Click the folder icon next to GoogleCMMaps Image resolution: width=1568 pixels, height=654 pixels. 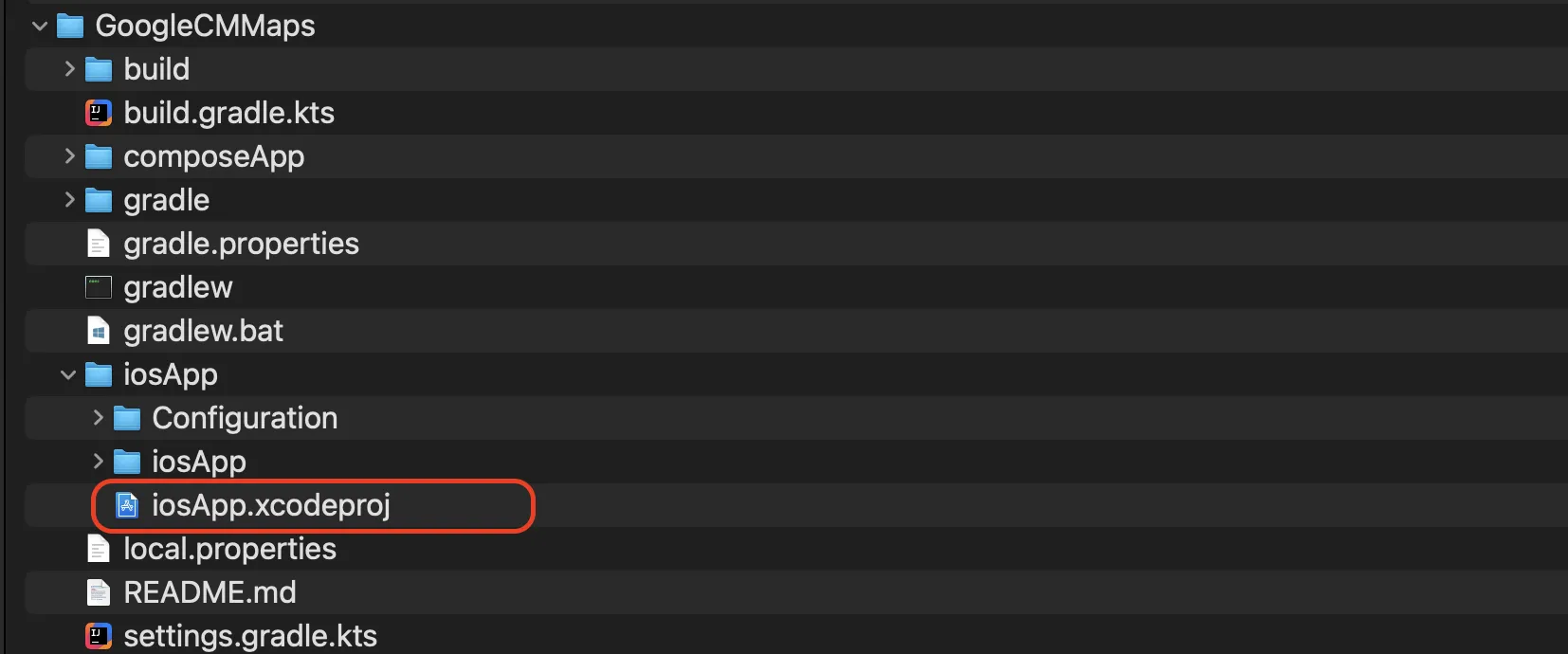click(70, 25)
